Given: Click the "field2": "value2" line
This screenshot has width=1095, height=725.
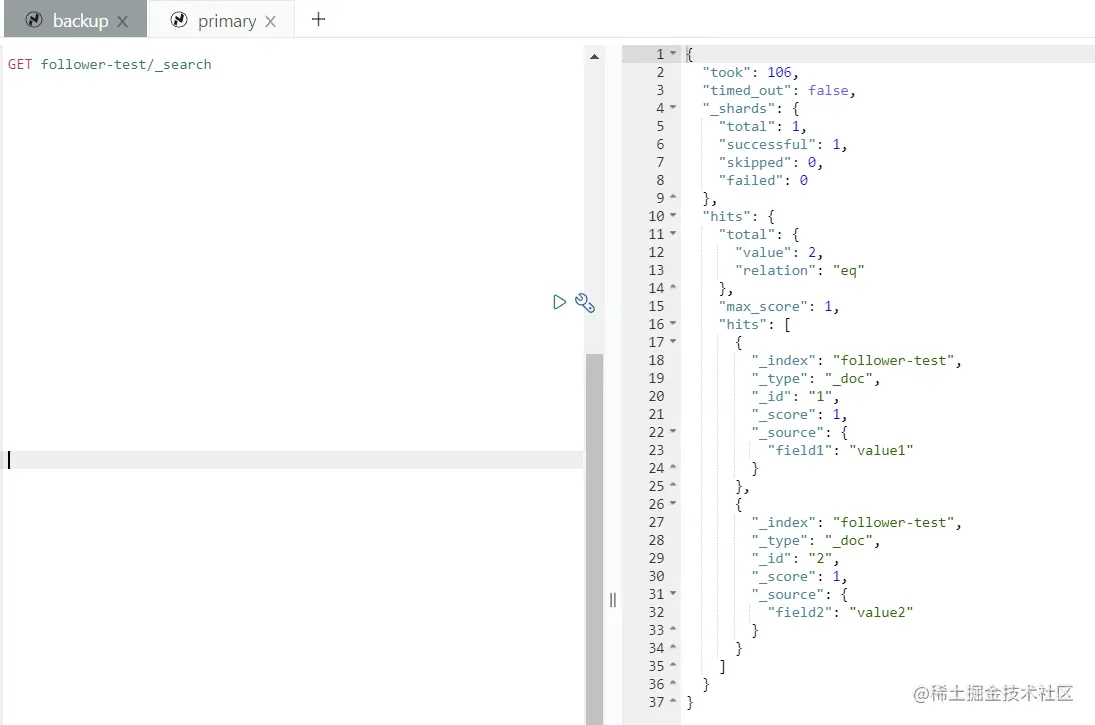Looking at the screenshot, I should (x=840, y=613).
